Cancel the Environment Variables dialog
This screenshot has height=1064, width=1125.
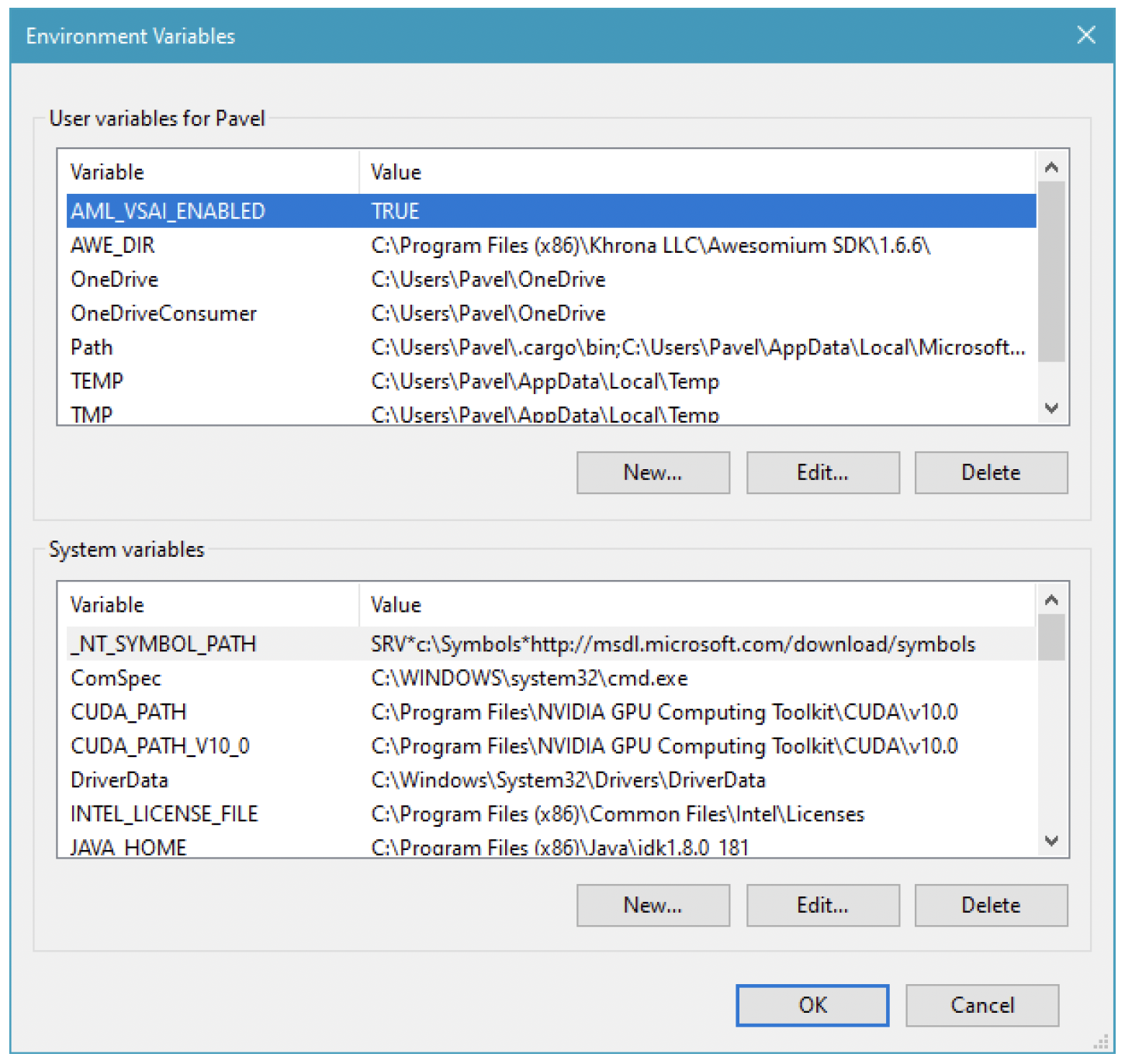coord(981,1005)
